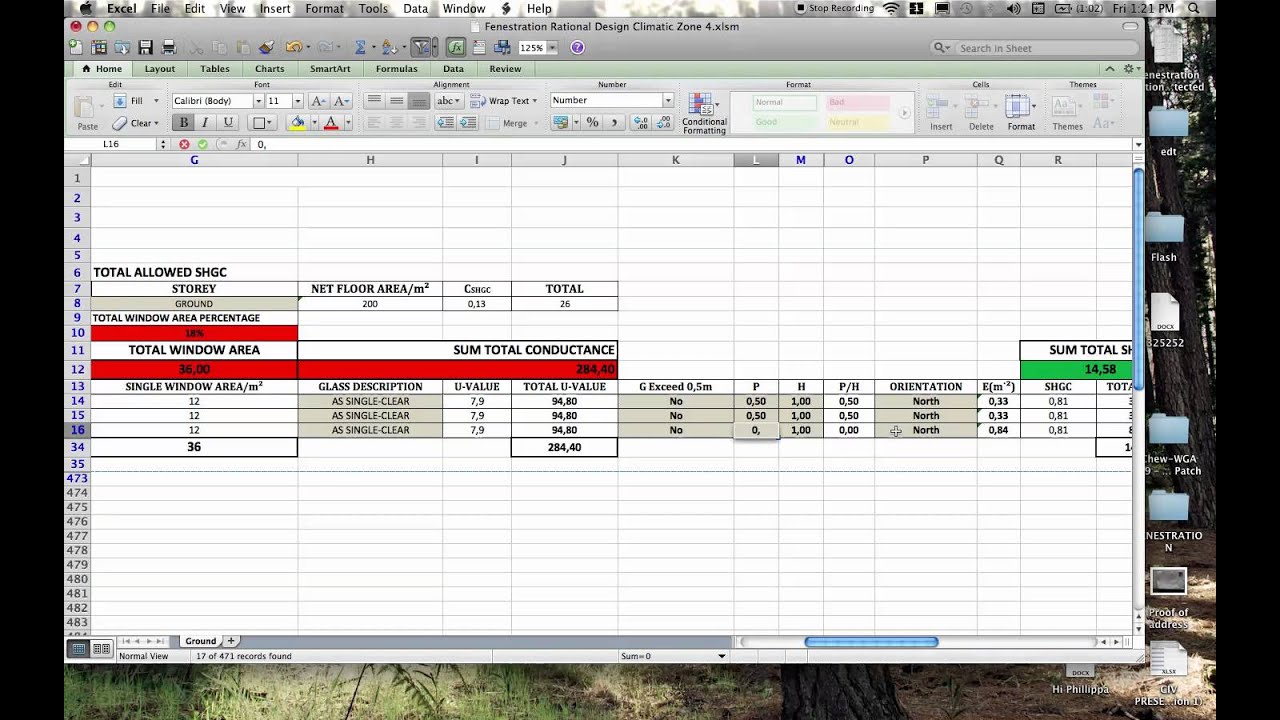Confirm the formula bar entry green check
The width and height of the screenshot is (1280, 720).
pos(203,145)
